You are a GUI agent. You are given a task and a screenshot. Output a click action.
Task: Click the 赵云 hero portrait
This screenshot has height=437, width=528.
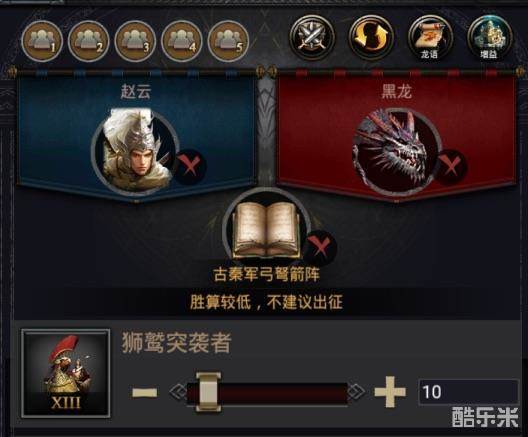135,150
